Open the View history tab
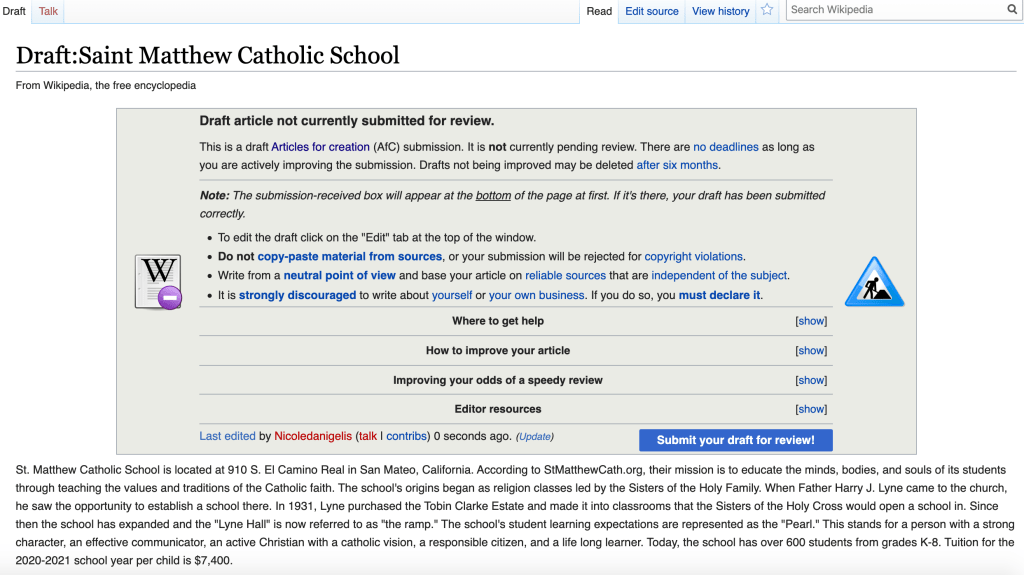Image resolution: width=1024 pixels, height=575 pixels. pyautogui.click(x=720, y=11)
